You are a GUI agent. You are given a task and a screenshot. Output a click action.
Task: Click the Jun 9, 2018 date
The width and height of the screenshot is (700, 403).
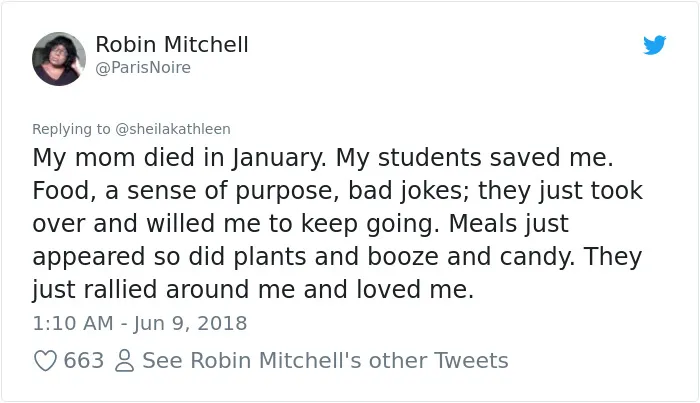190,323
